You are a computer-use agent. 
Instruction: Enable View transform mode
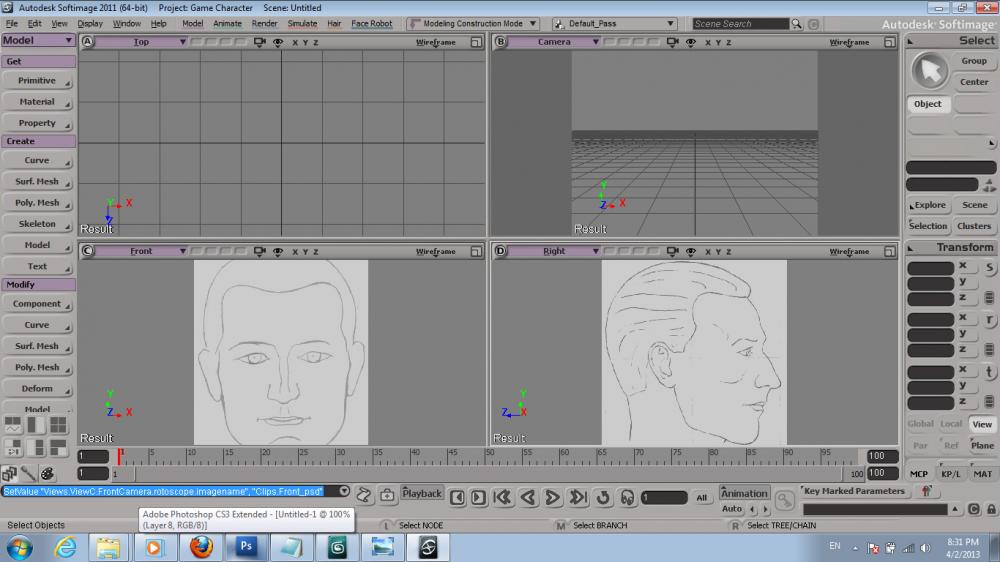pyautogui.click(x=982, y=424)
